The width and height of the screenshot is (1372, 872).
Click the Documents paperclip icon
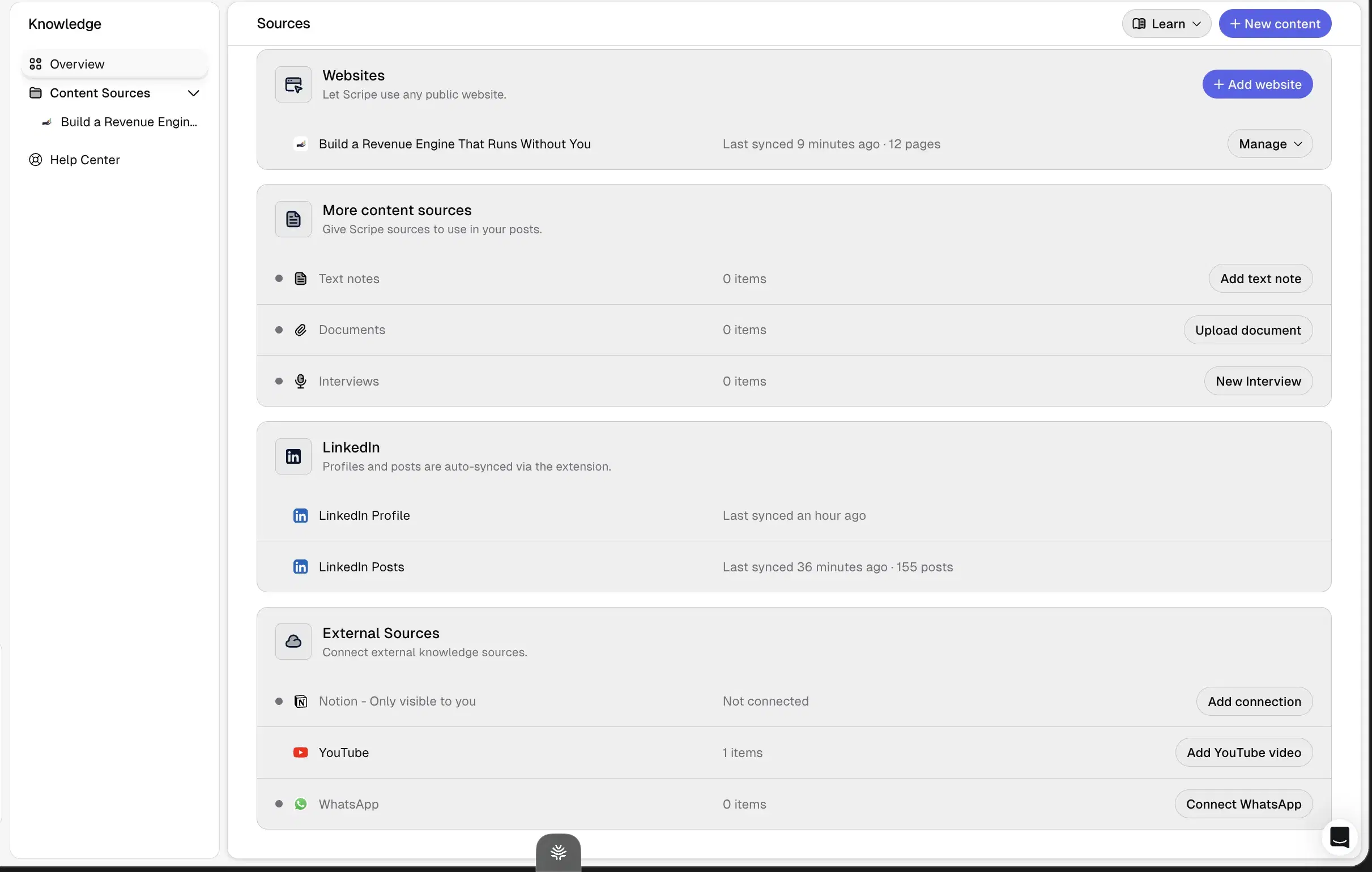coord(300,330)
